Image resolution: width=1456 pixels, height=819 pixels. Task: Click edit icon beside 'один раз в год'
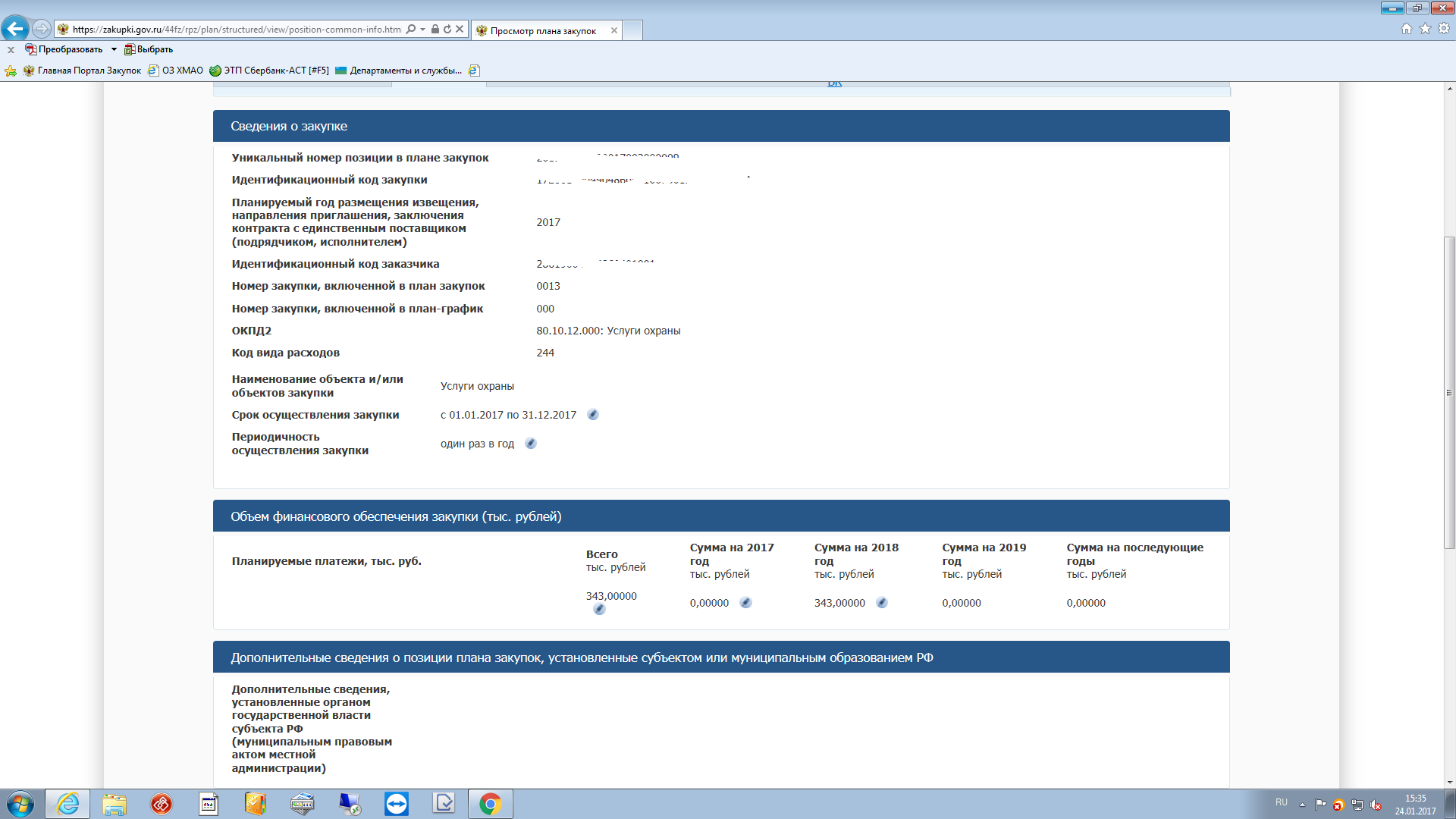[x=531, y=444]
